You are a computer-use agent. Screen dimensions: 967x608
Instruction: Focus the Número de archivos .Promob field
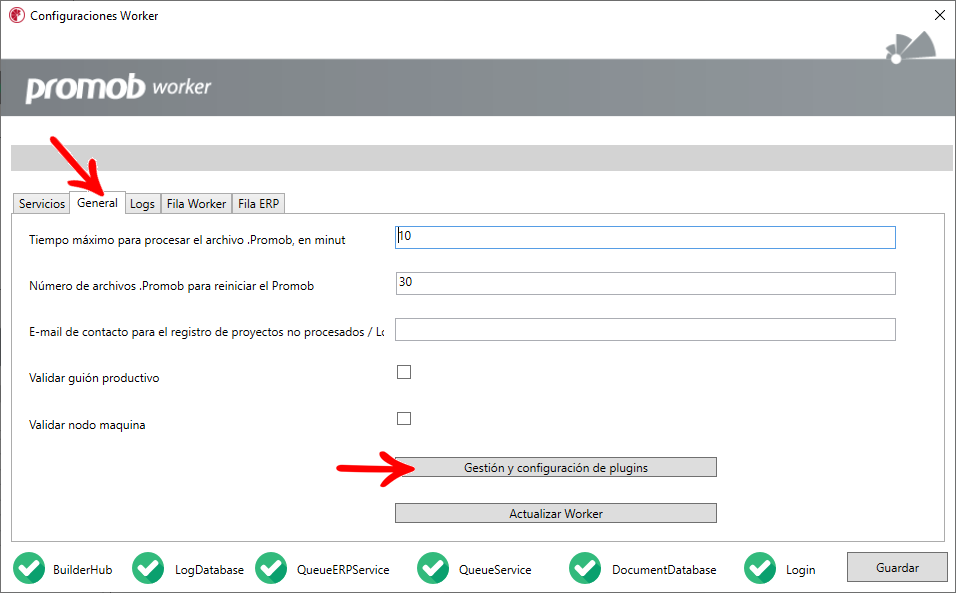point(645,284)
